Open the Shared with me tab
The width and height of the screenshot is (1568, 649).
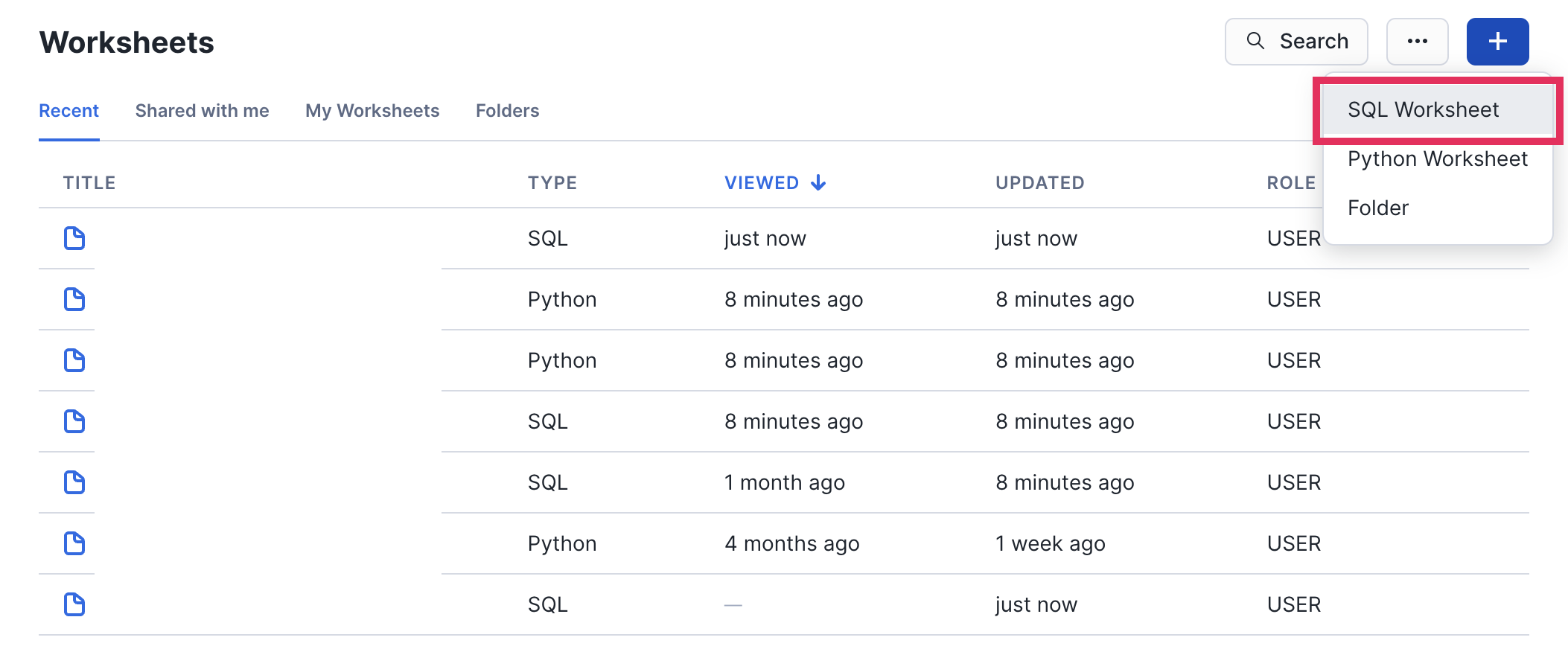pyautogui.click(x=202, y=111)
